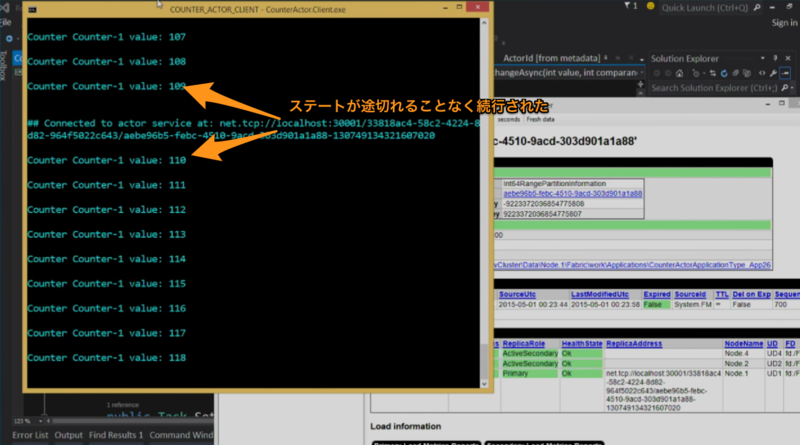Sync with Active Document in Solution Explorer
This screenshot has width=800, height=445.
[x=713, y=73]
